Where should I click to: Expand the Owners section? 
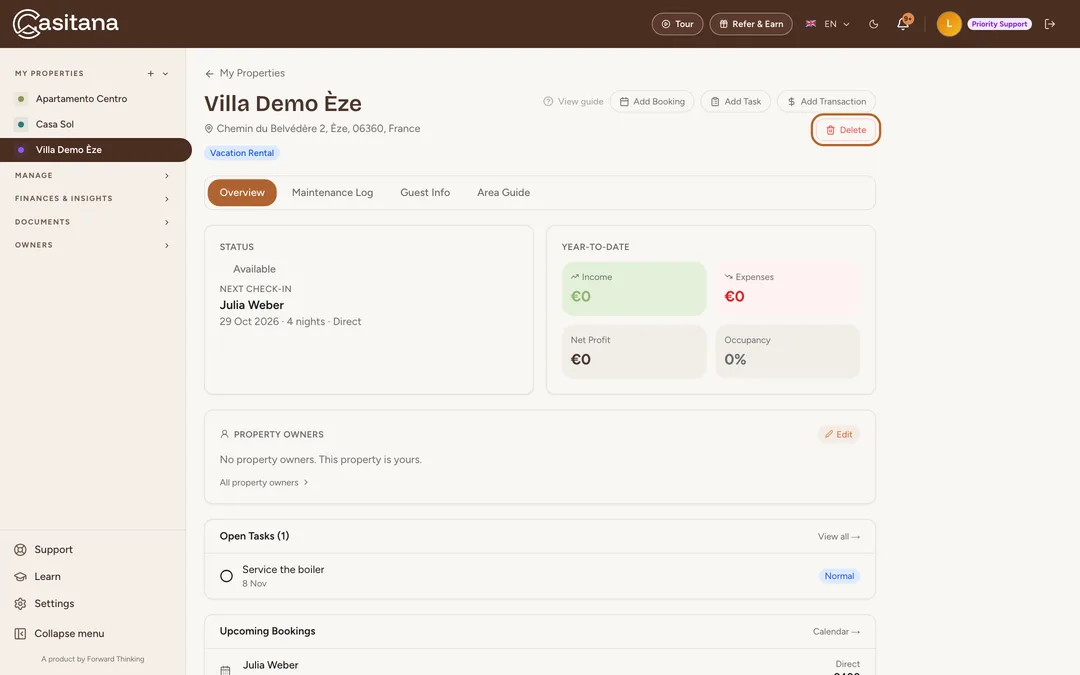93,245
